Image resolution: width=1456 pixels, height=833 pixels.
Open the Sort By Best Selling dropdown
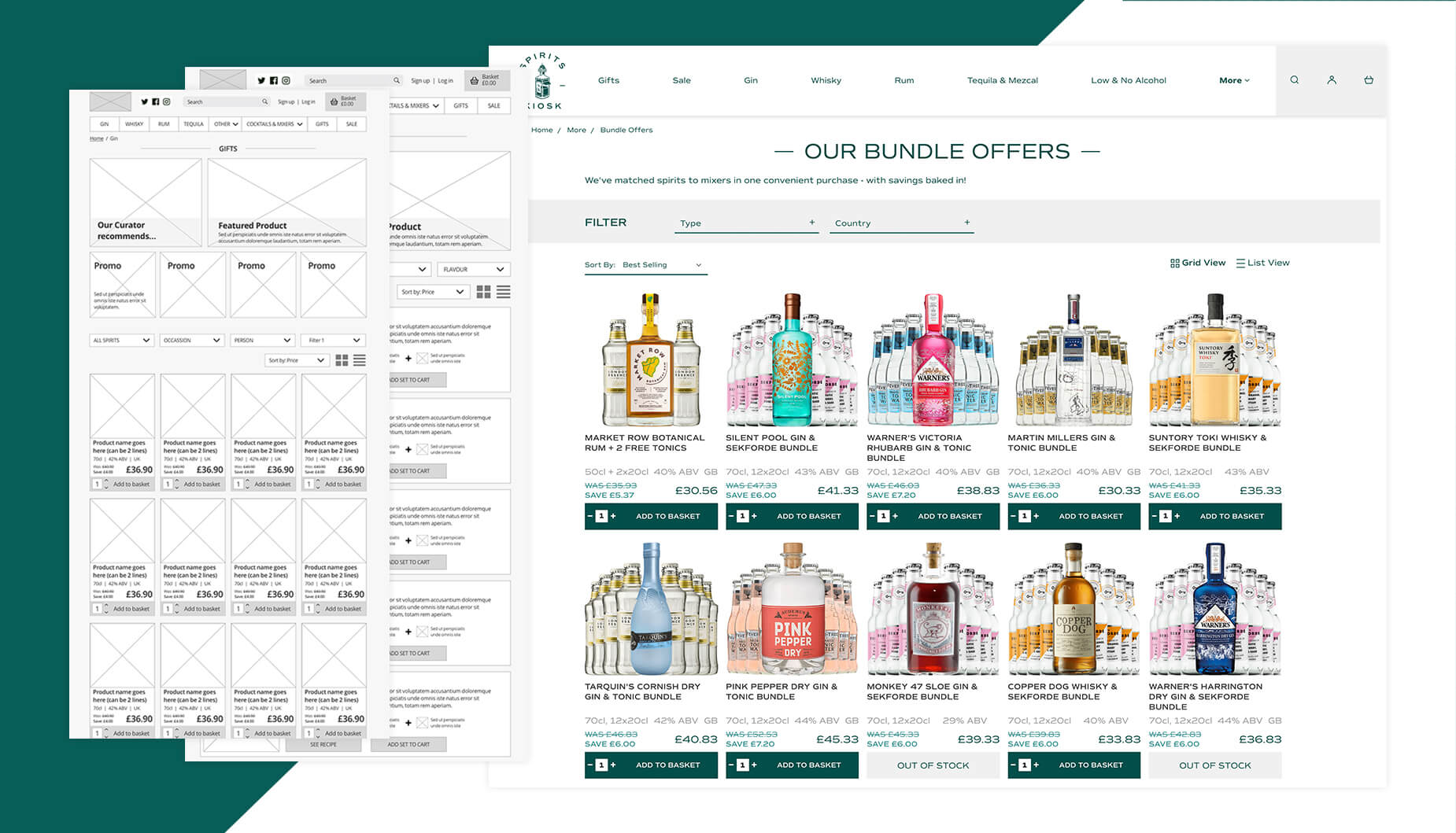point(645,265)
